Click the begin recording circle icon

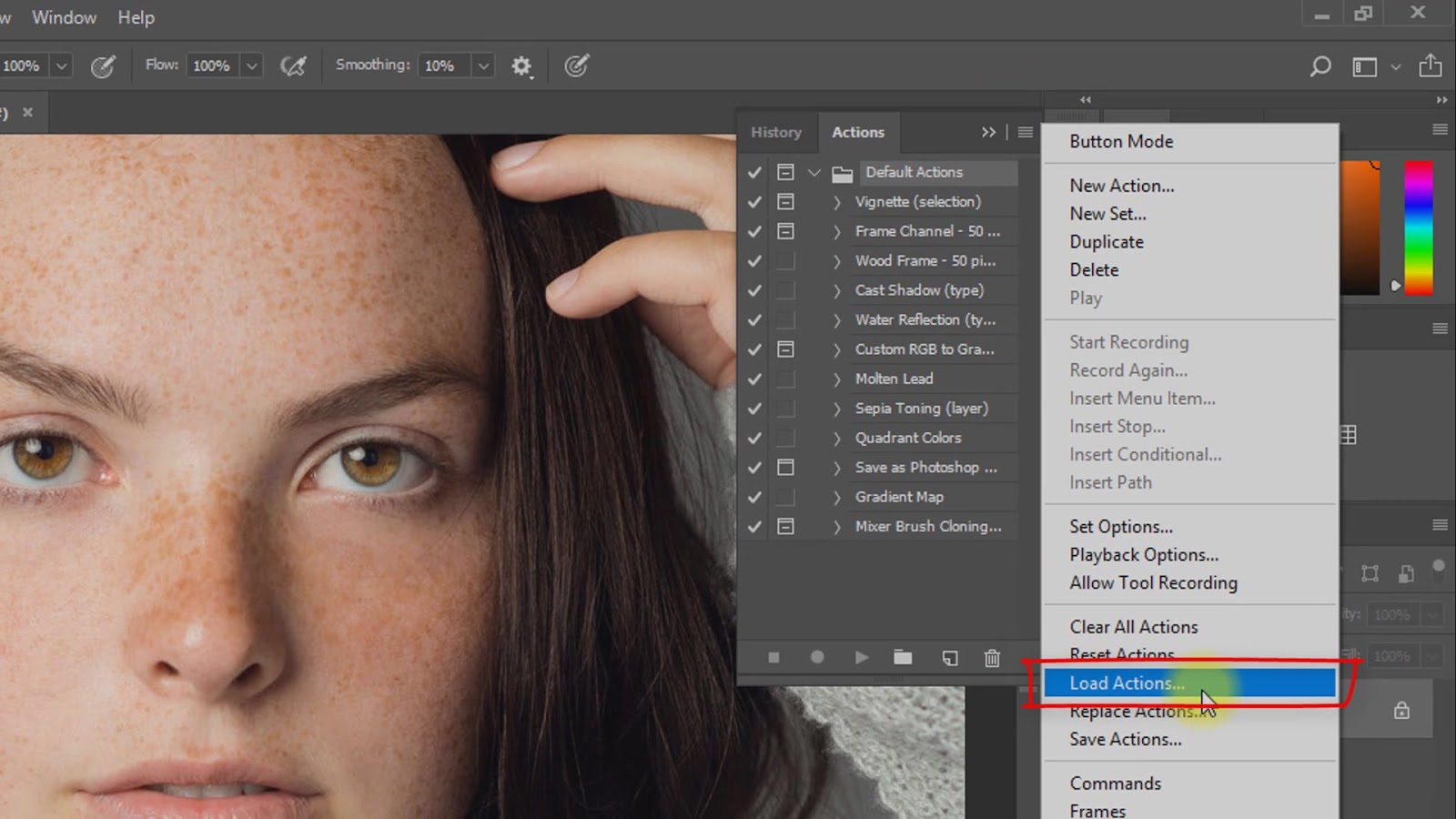817,657
